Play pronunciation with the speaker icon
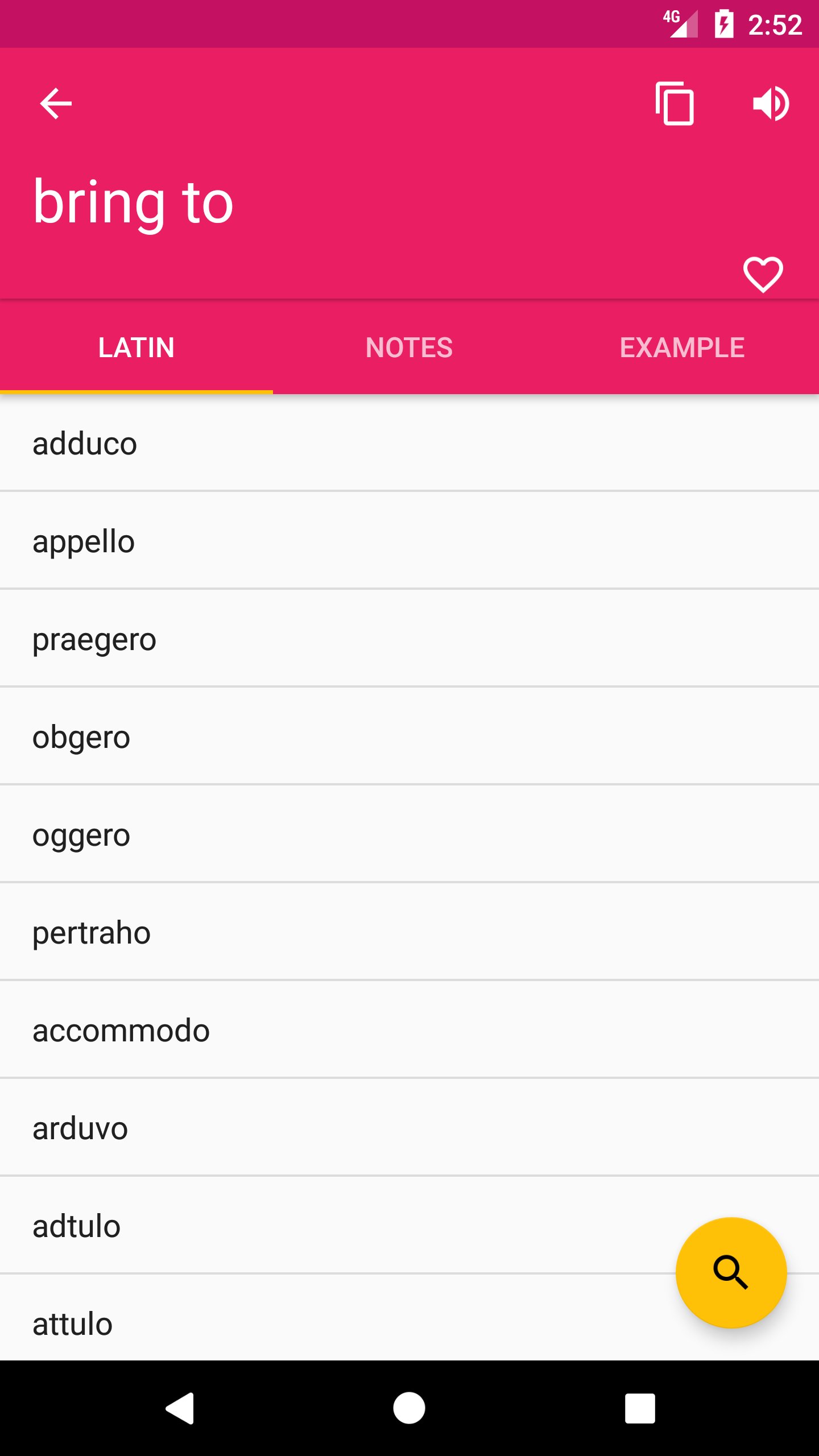 coord(771,104)
